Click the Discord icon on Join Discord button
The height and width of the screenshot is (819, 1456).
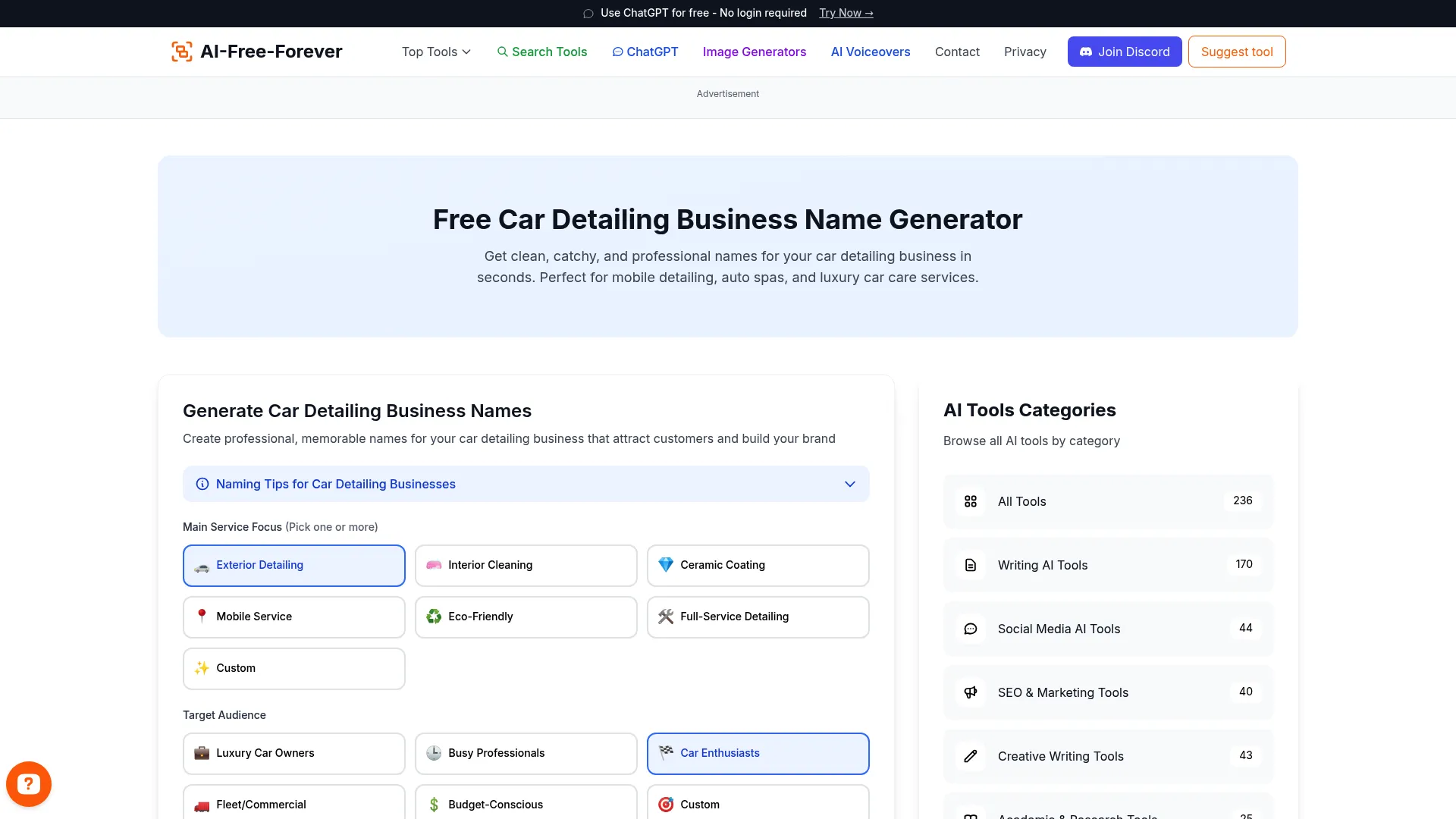(1087, 52)
